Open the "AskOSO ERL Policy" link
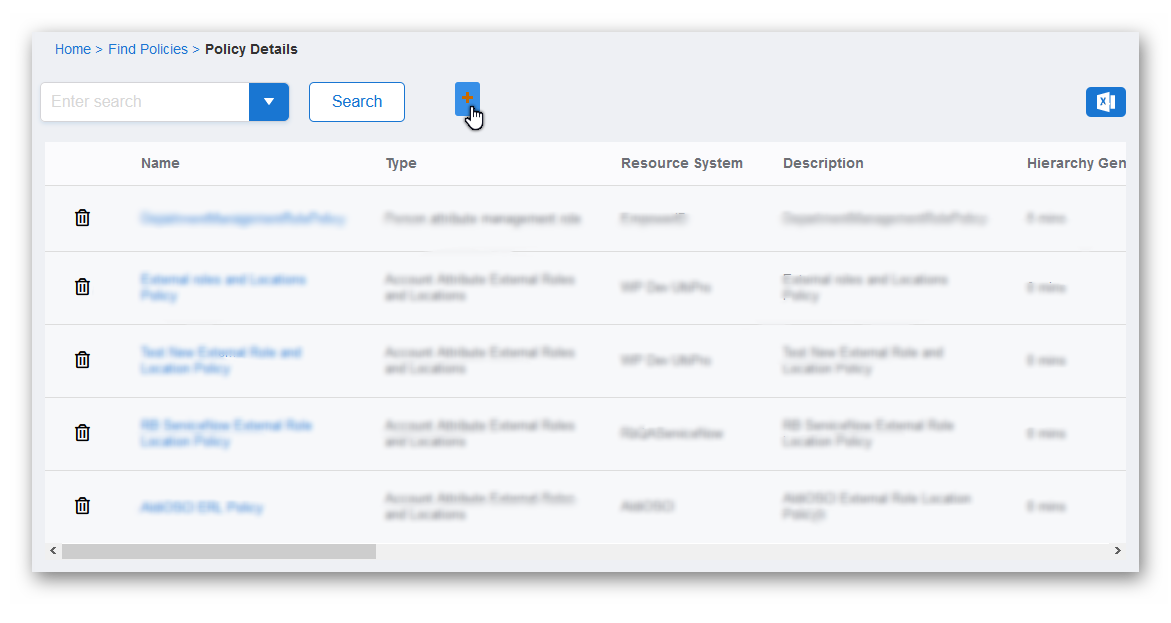This screenshot has height=623, width=1171. tap(201, 506)
